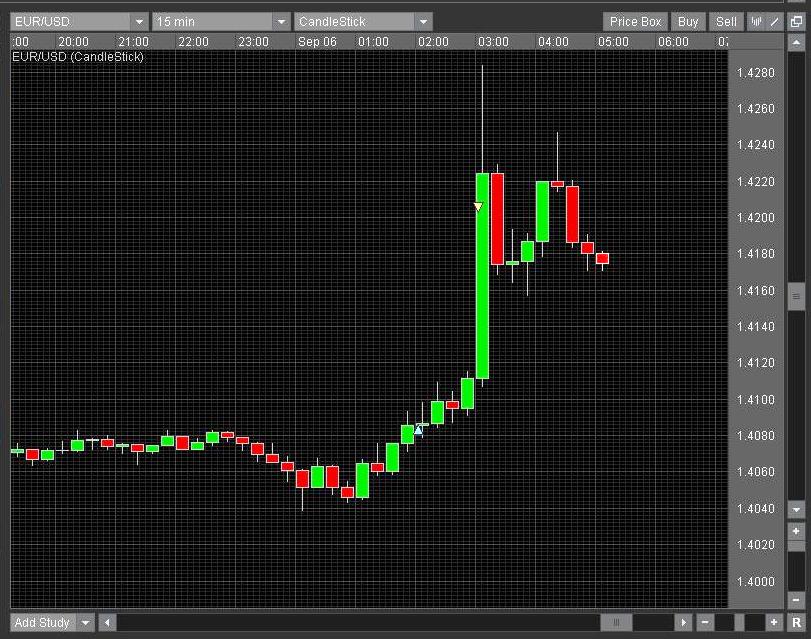Expand the 15 min timeframe dropdown
The width and height of the screenshot is (811, 639).
point(281,21)
